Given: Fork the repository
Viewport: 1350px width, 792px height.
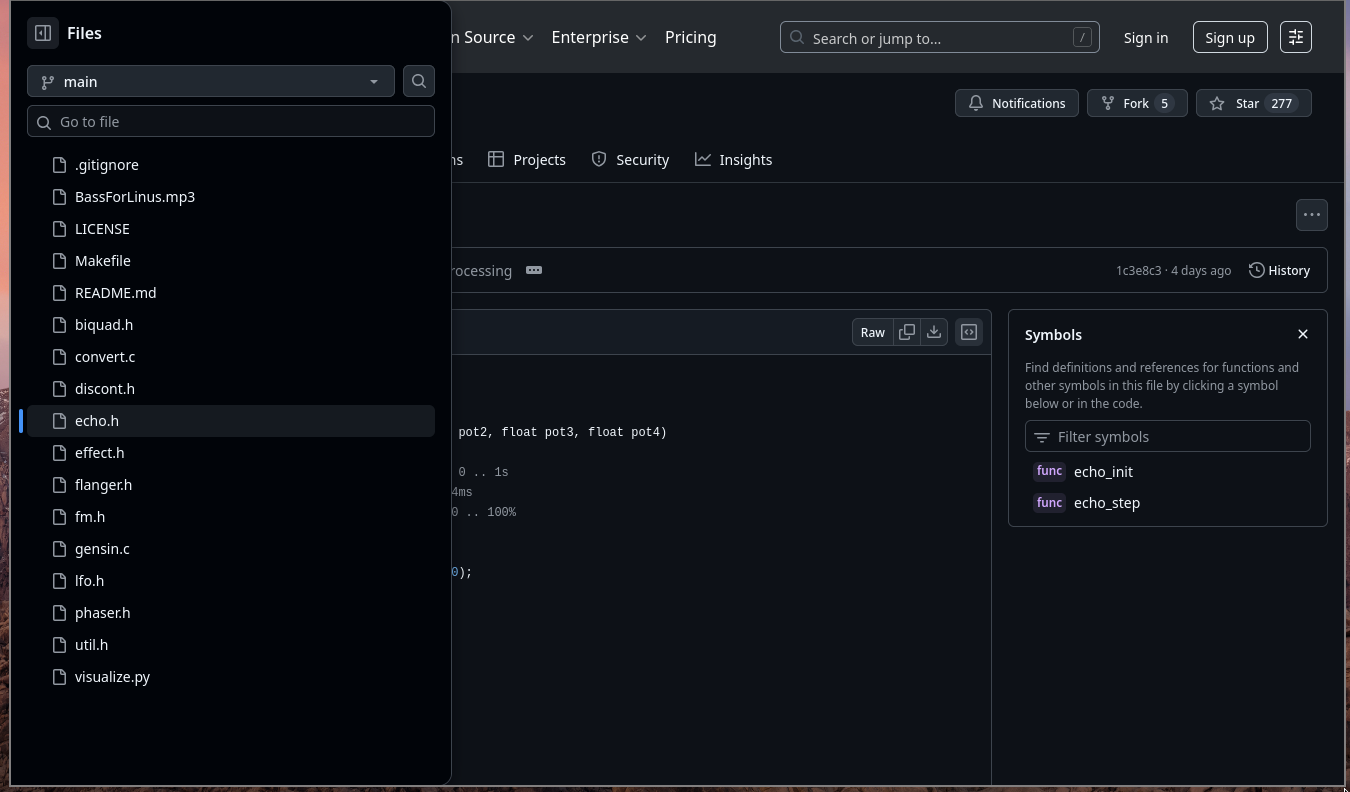Looking at the screenshot, I should 1137,103.
